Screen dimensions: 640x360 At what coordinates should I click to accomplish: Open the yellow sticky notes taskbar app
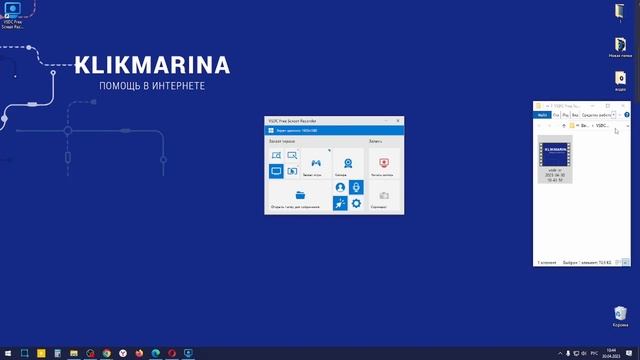point(41,353)
